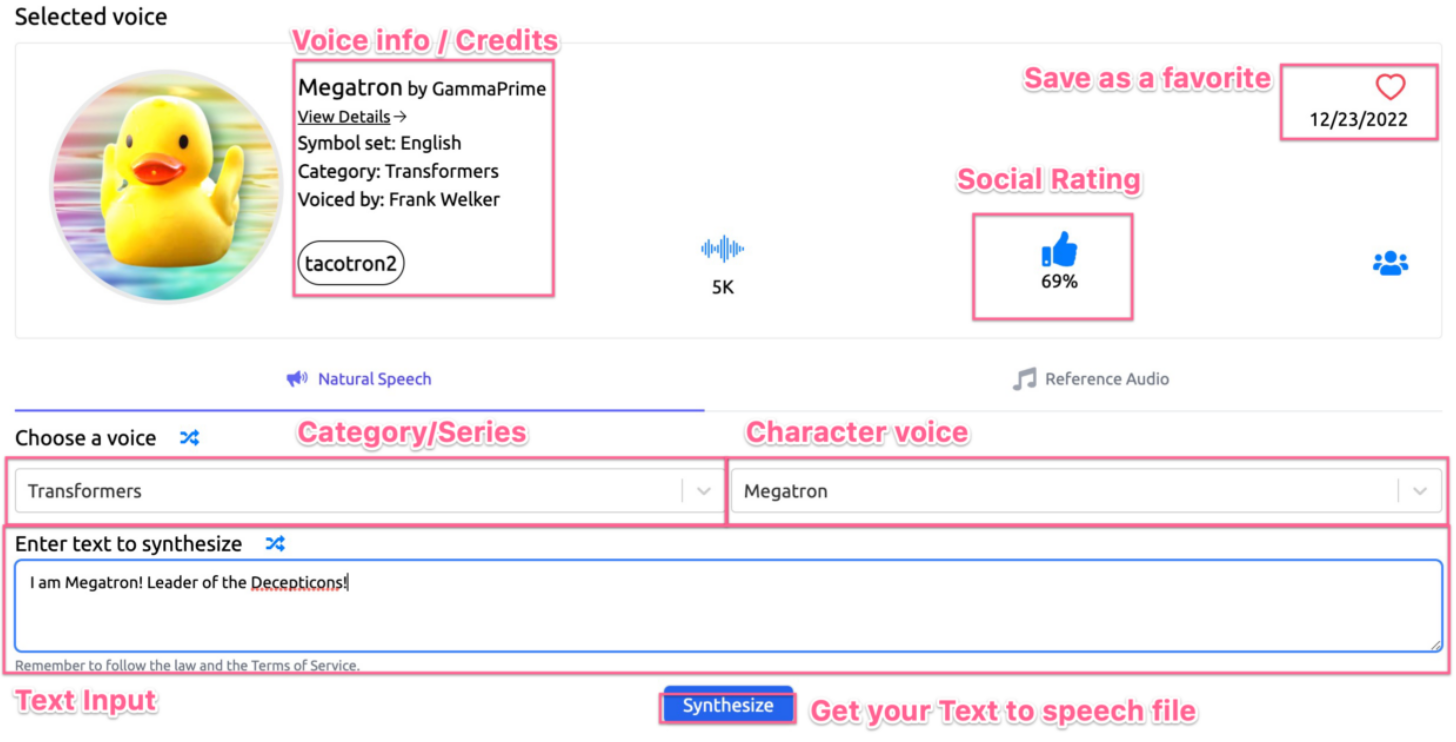Click the Megatron voice title
Screen dimensions: 1456x742
coord(350,87)
